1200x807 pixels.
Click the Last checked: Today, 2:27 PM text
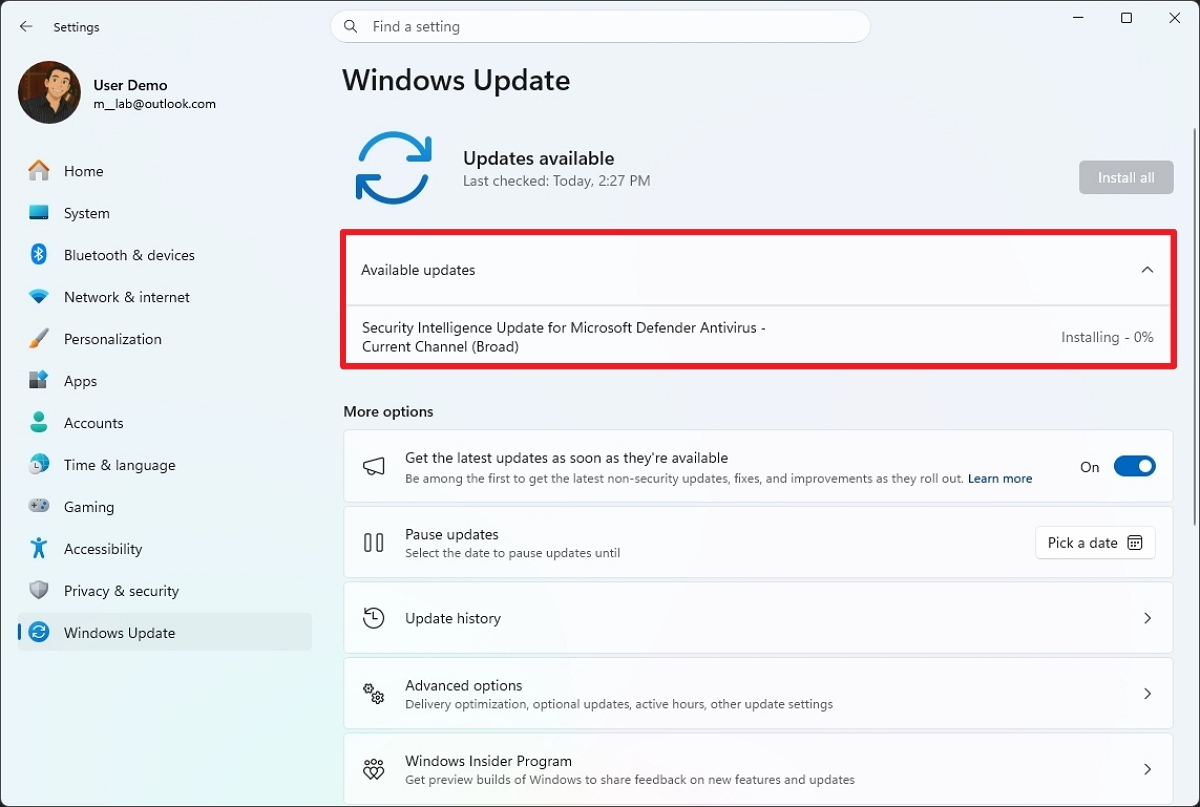click(557, 181)
